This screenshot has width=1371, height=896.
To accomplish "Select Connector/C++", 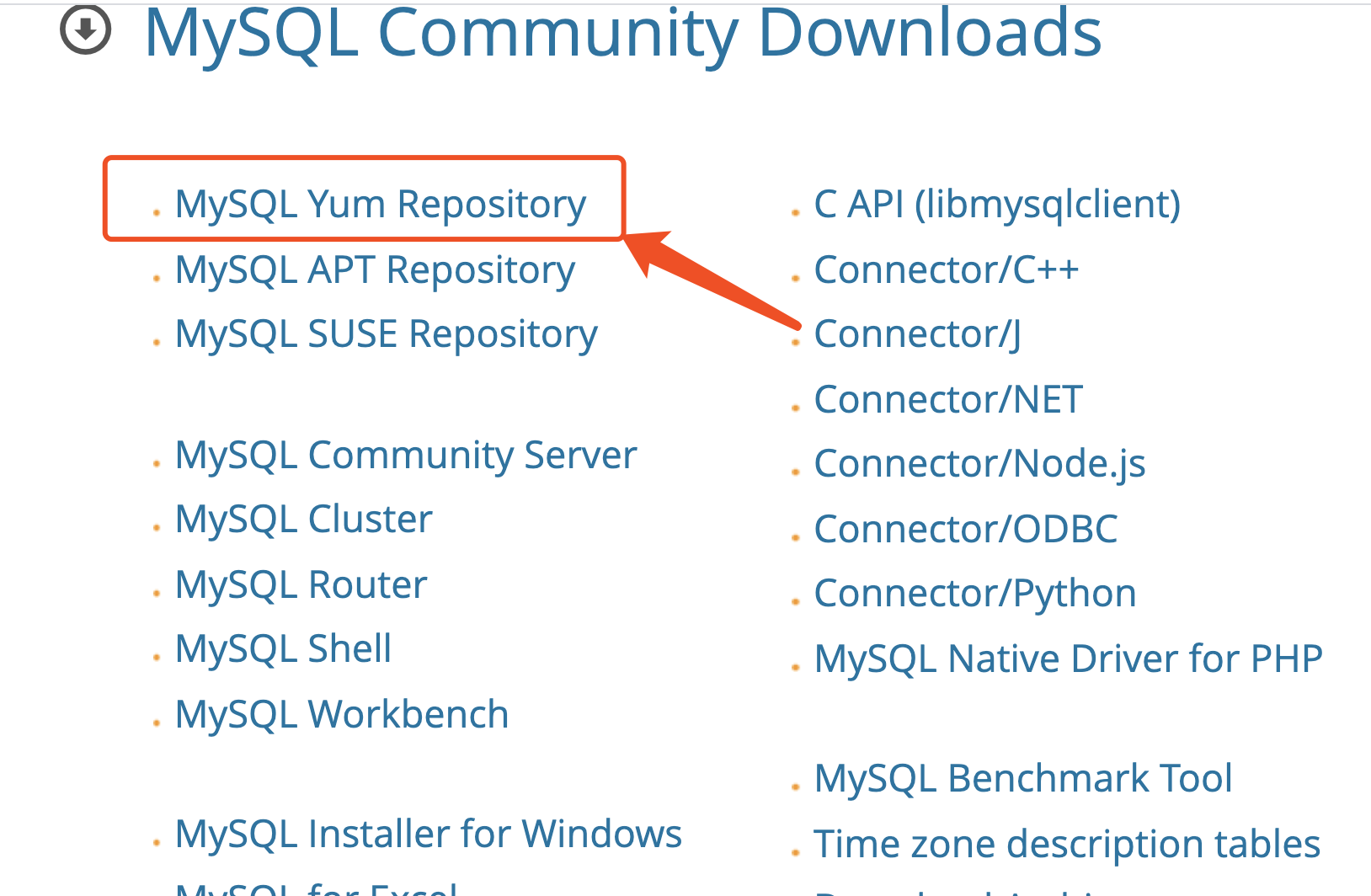I will tap(946, 269).
